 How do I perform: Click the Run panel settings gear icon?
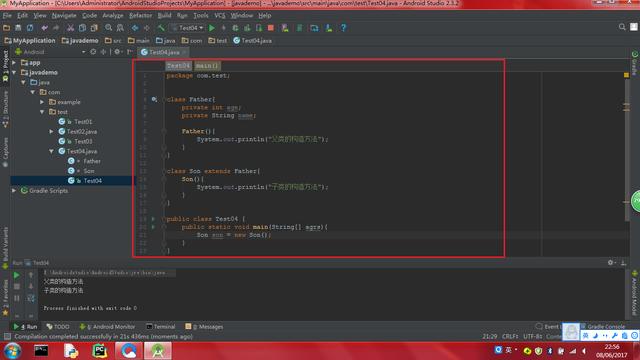tap(611, 262)
